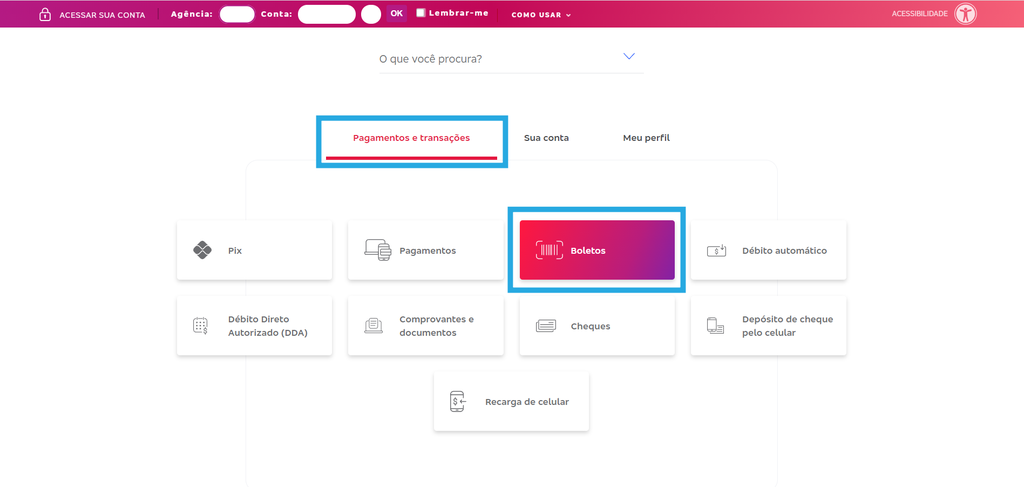This screenshot has height=487, width=1024.
Task: Switch to the Sua conta tab
Action: (x=546, y=138)
